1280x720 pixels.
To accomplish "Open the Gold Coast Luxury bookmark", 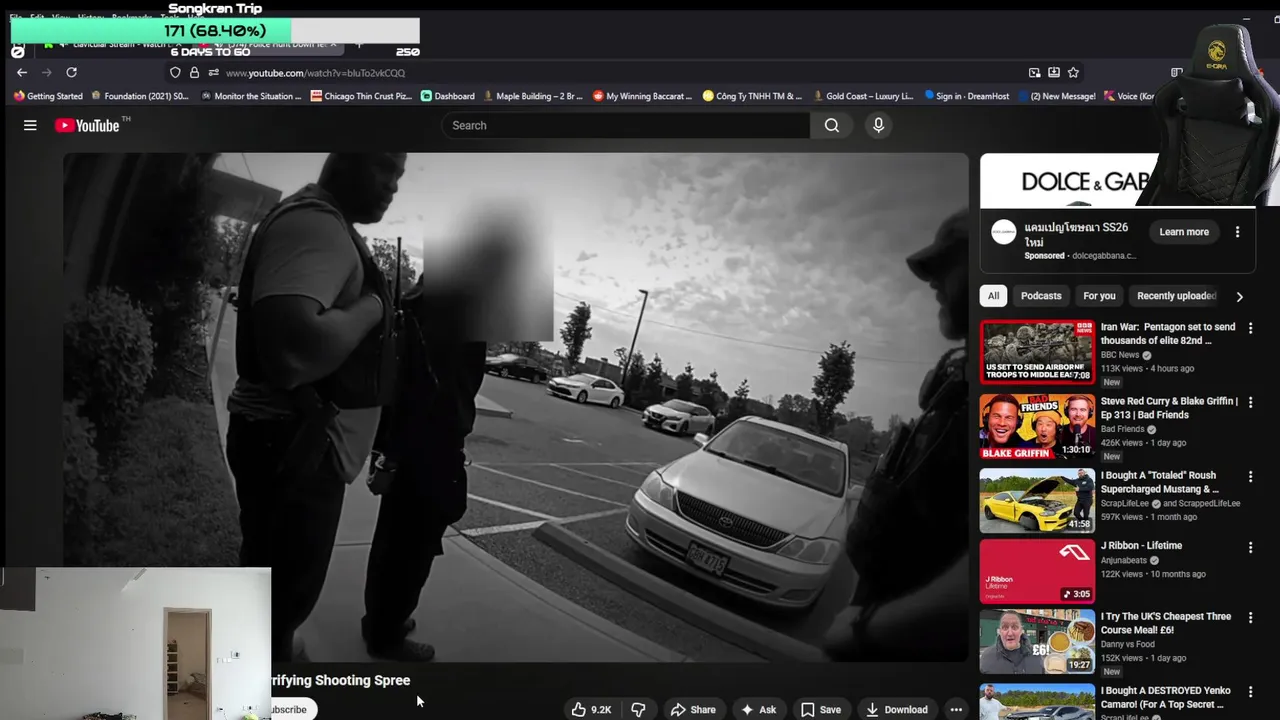I will click(863, 96).
